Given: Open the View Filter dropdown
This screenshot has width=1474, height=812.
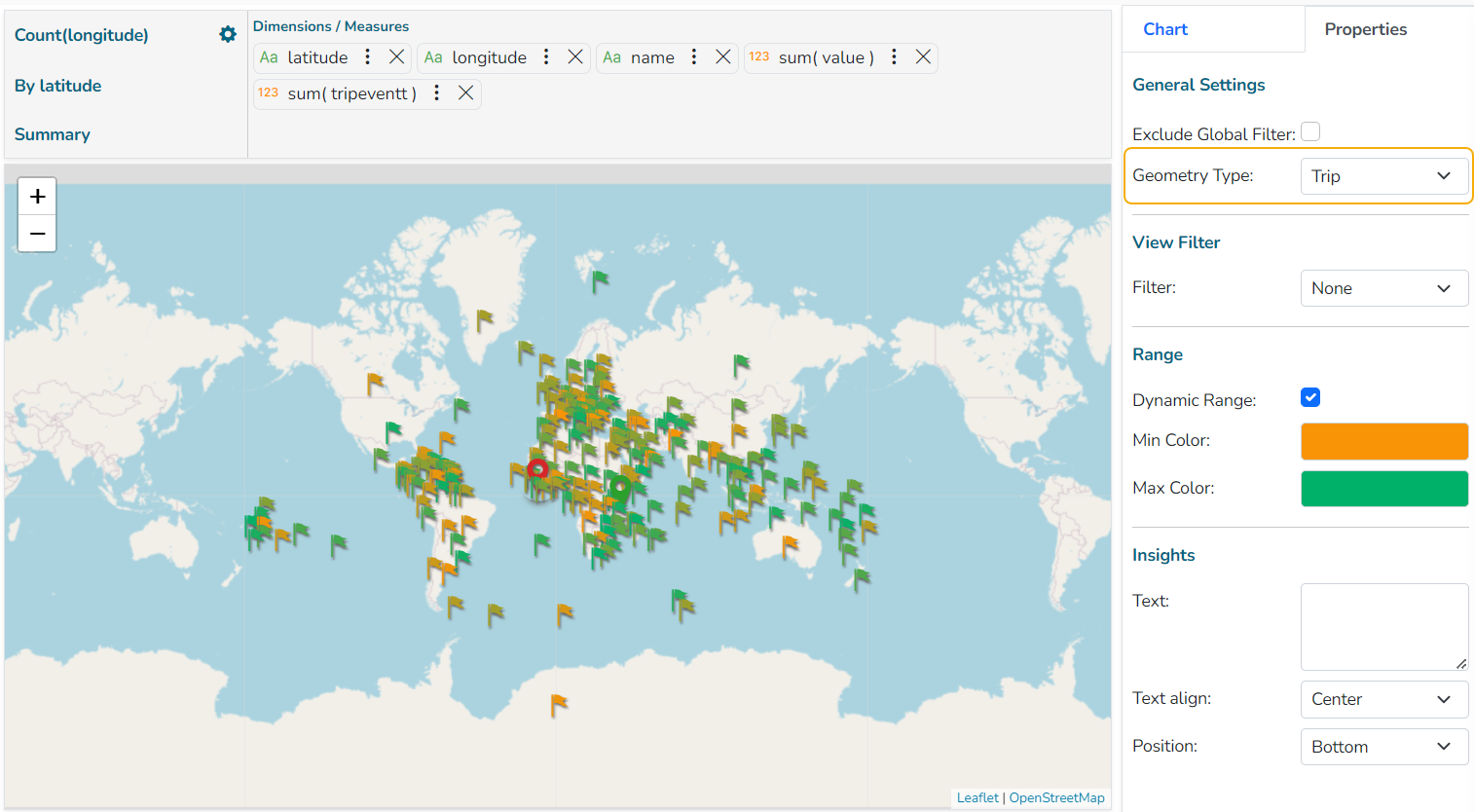Looking at the screenshot, I should coord(1383,288).
